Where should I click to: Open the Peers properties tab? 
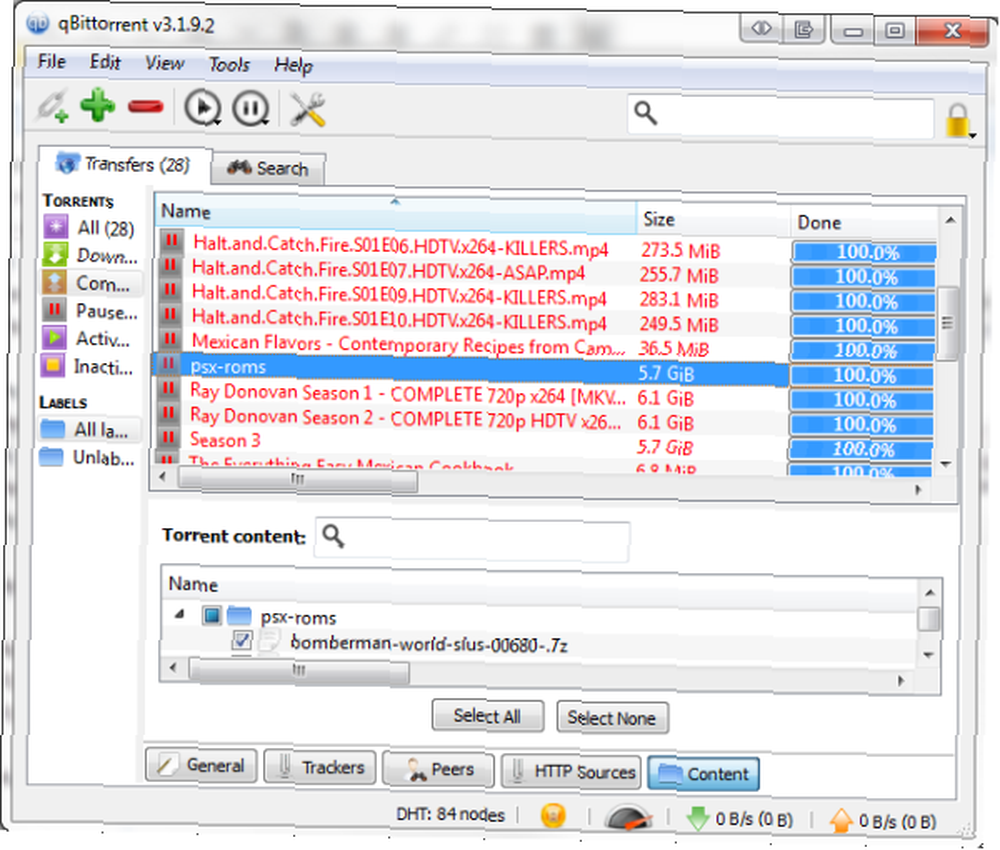tap(438, 769)
